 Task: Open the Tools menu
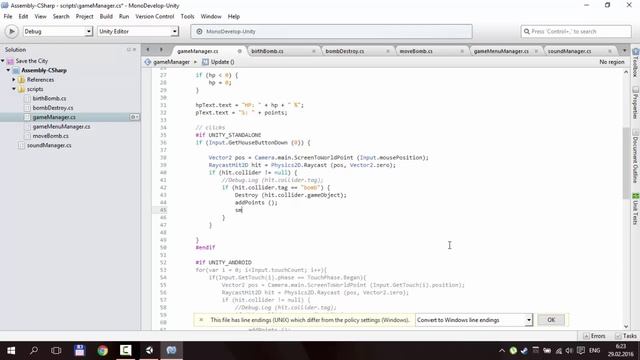tap(187, 16)
